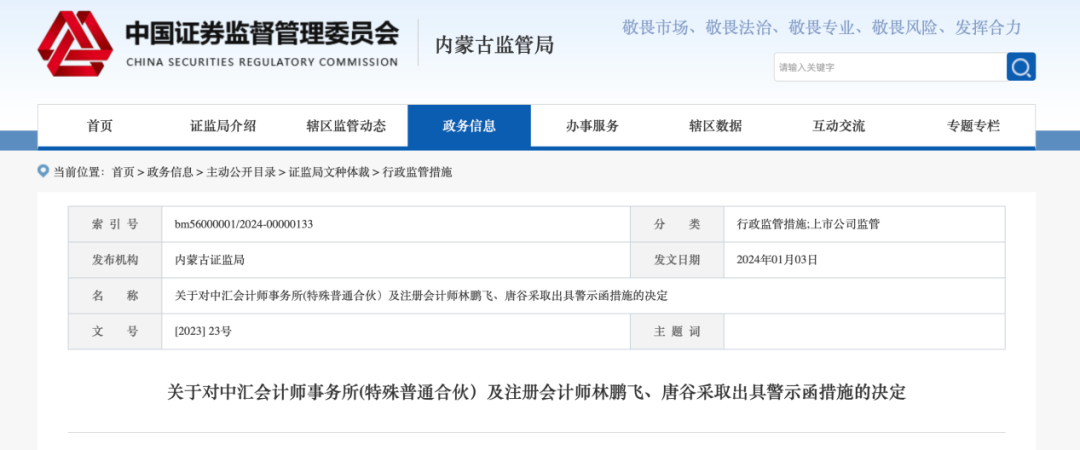Click the 分类 label cell
Image resolution: width=1080 pixels, height=450 pixels.
pos(677,224)
